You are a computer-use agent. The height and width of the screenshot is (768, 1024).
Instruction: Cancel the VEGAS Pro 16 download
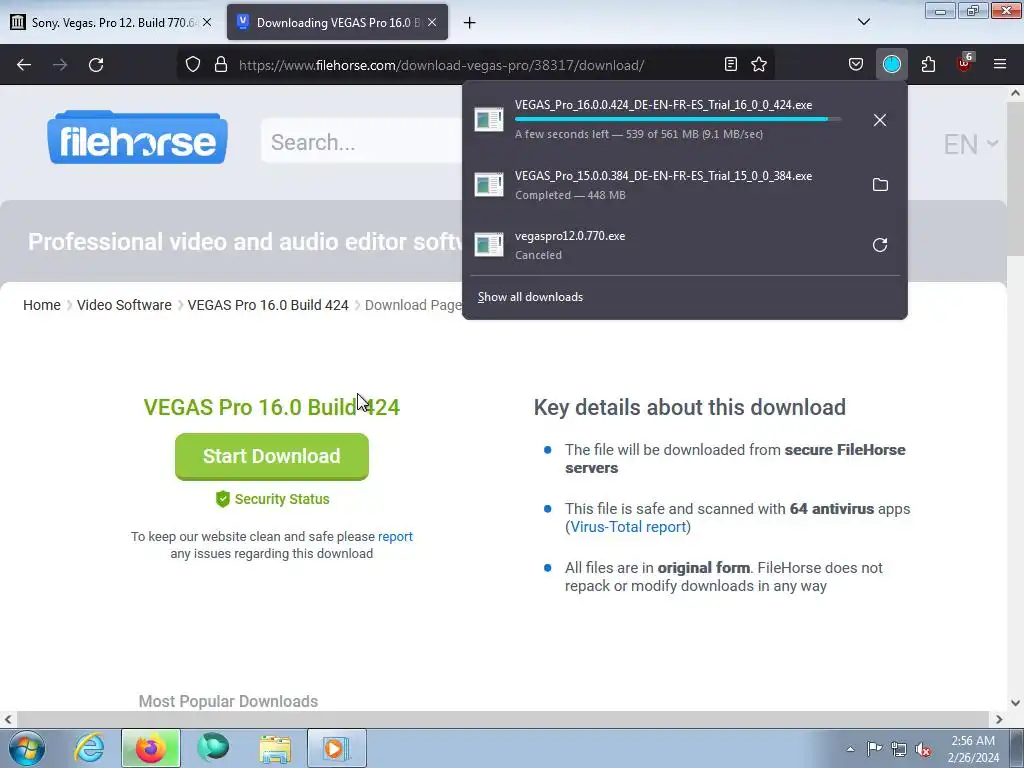click(880, 120)
